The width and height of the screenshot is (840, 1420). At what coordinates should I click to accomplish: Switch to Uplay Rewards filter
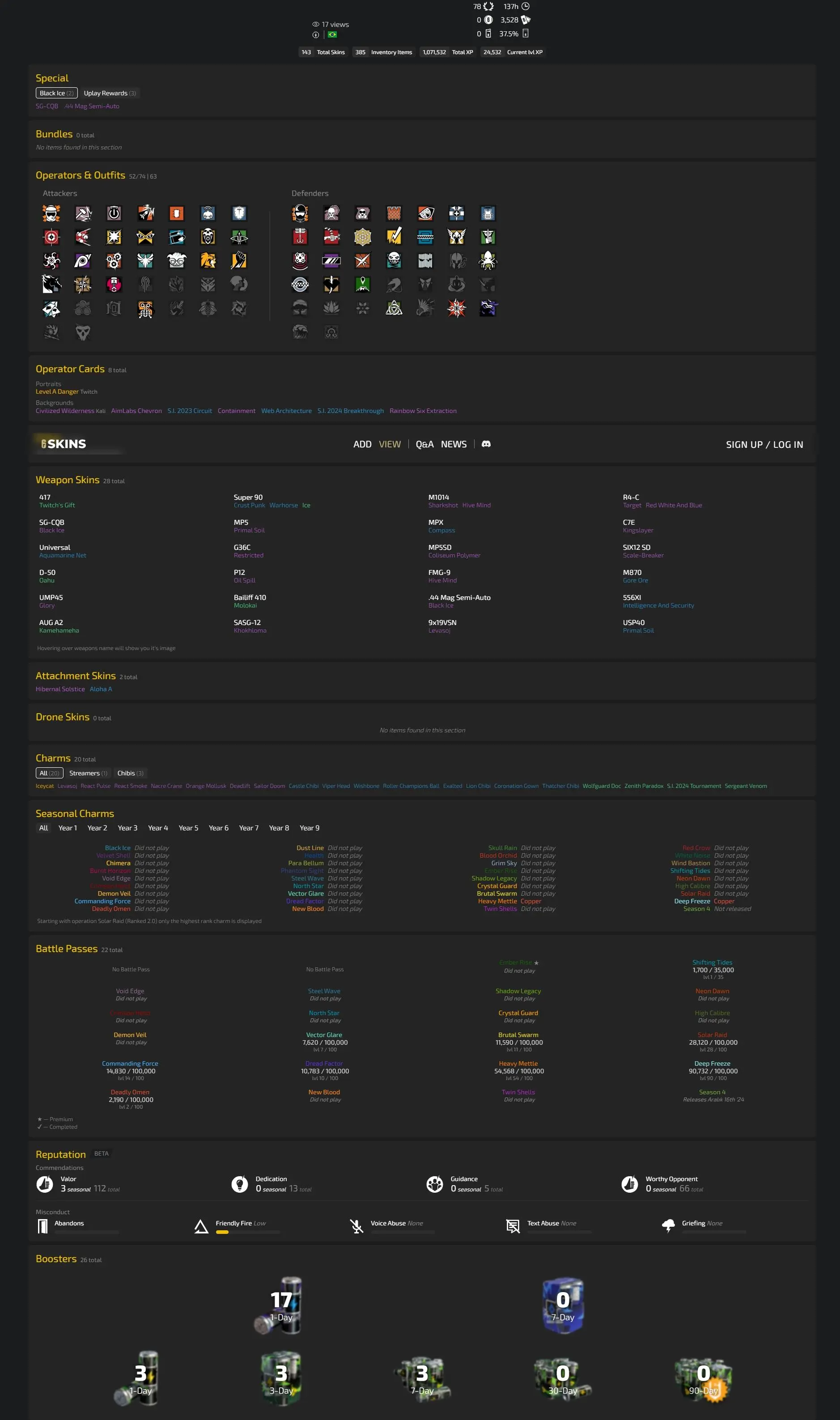110,94
